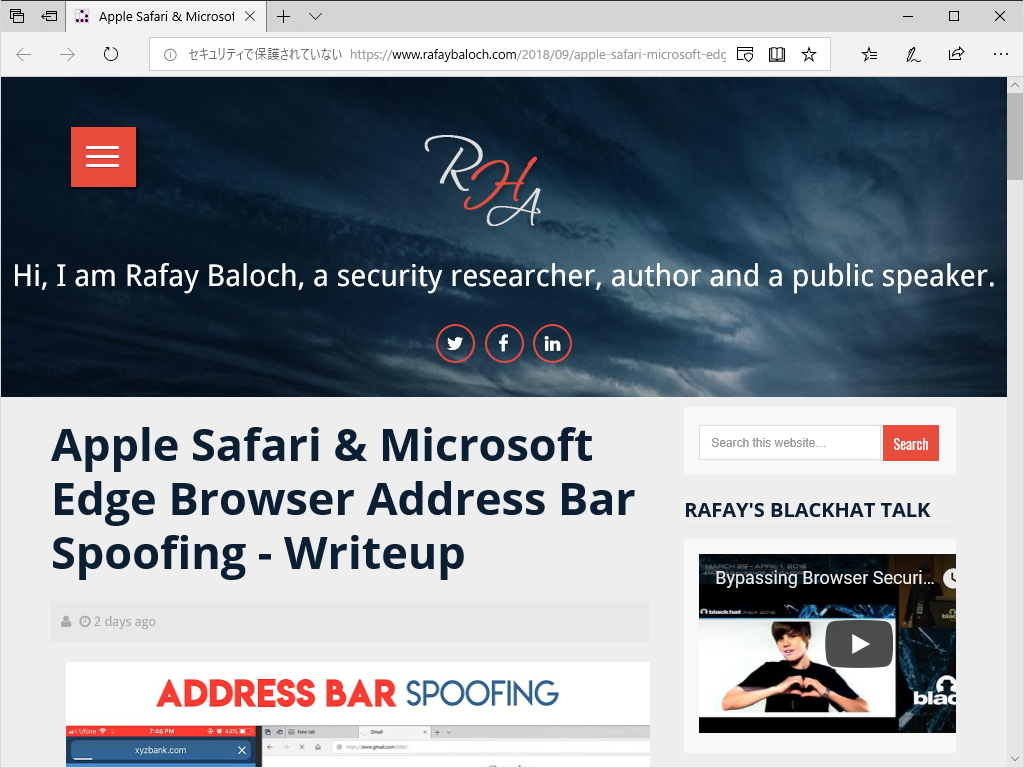Screen dimensions: 1024x768
Task: Add this page to favorites
Action: pyautogui.click(x=809, y=54)
